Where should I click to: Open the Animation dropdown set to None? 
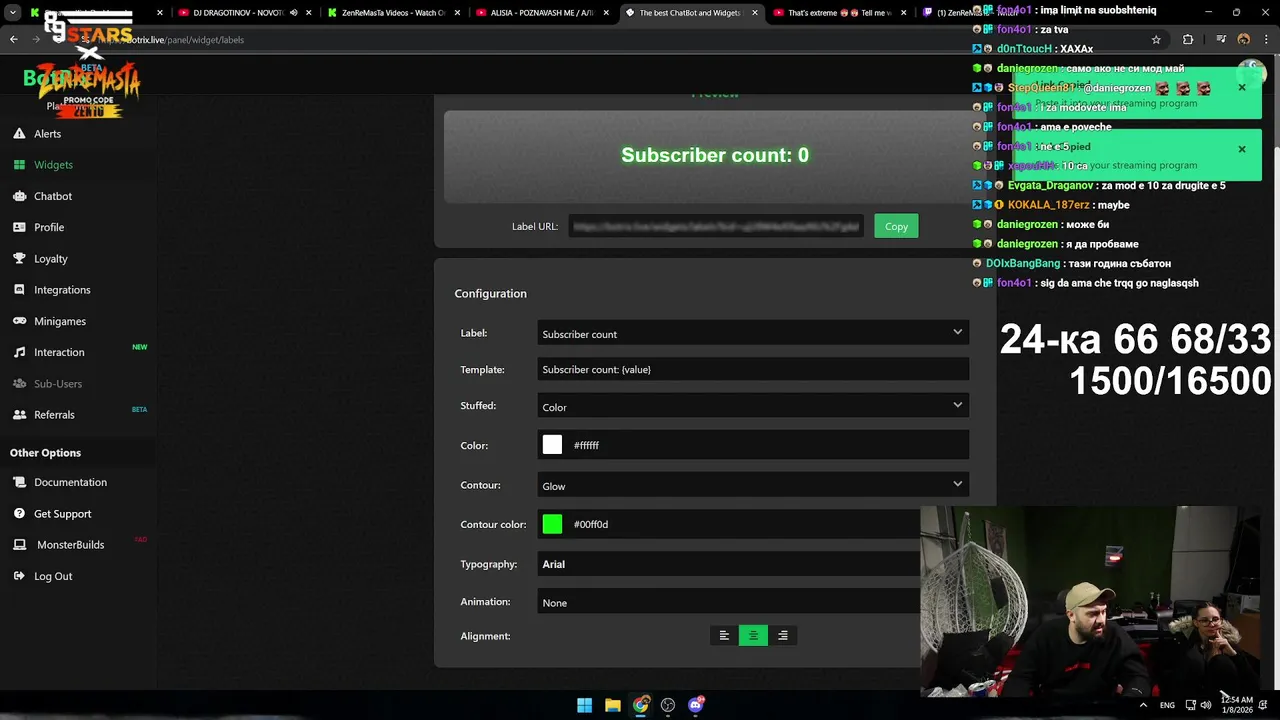[x=728, y=602]
